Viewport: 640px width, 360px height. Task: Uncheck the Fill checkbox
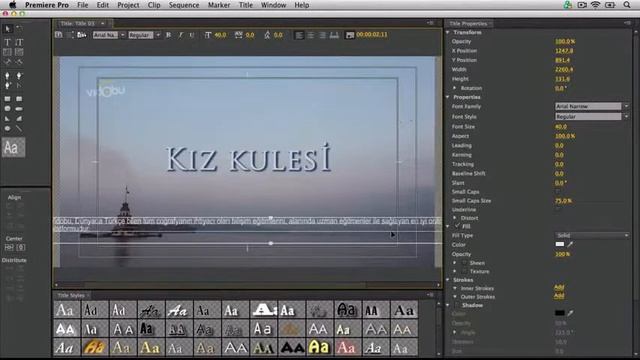pos(457,226)
